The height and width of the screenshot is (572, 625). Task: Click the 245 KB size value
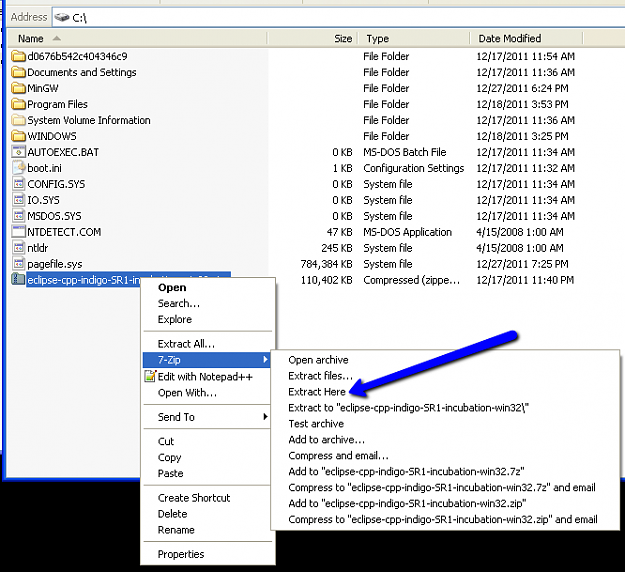tap(337, 248)
